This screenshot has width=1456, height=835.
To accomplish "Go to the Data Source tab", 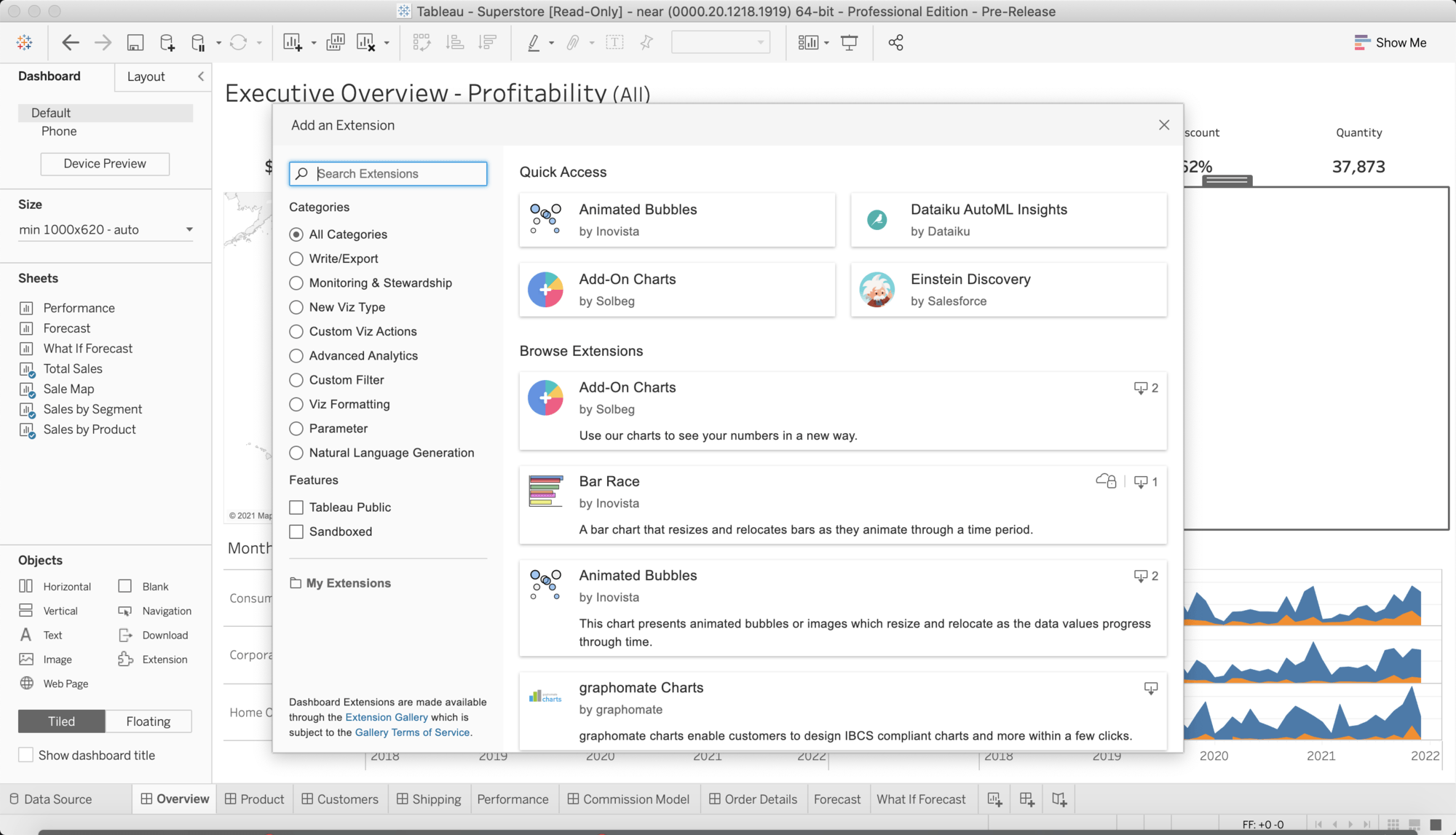I will [51, 799].
